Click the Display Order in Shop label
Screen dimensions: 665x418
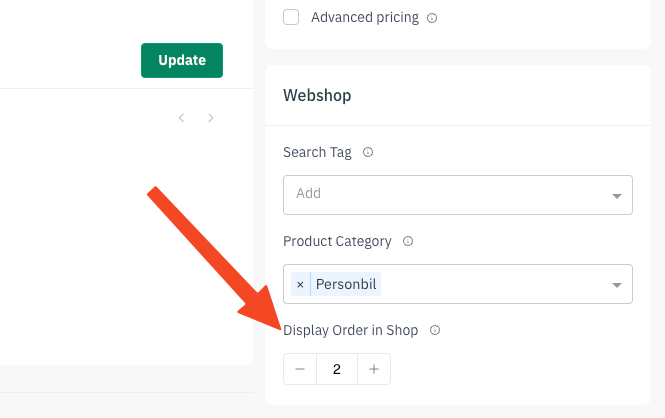350,330
